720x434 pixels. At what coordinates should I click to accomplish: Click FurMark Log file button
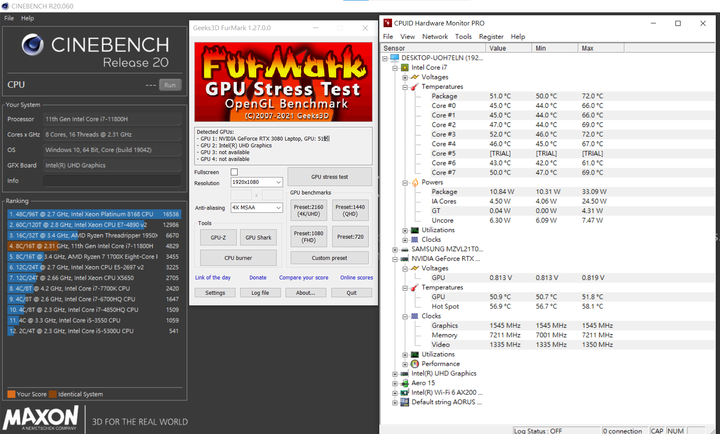260,293
